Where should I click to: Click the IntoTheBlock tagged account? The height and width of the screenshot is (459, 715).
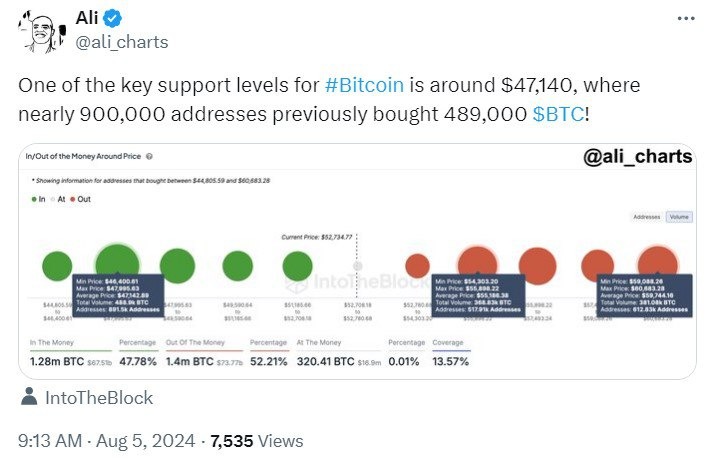(99, 398)
